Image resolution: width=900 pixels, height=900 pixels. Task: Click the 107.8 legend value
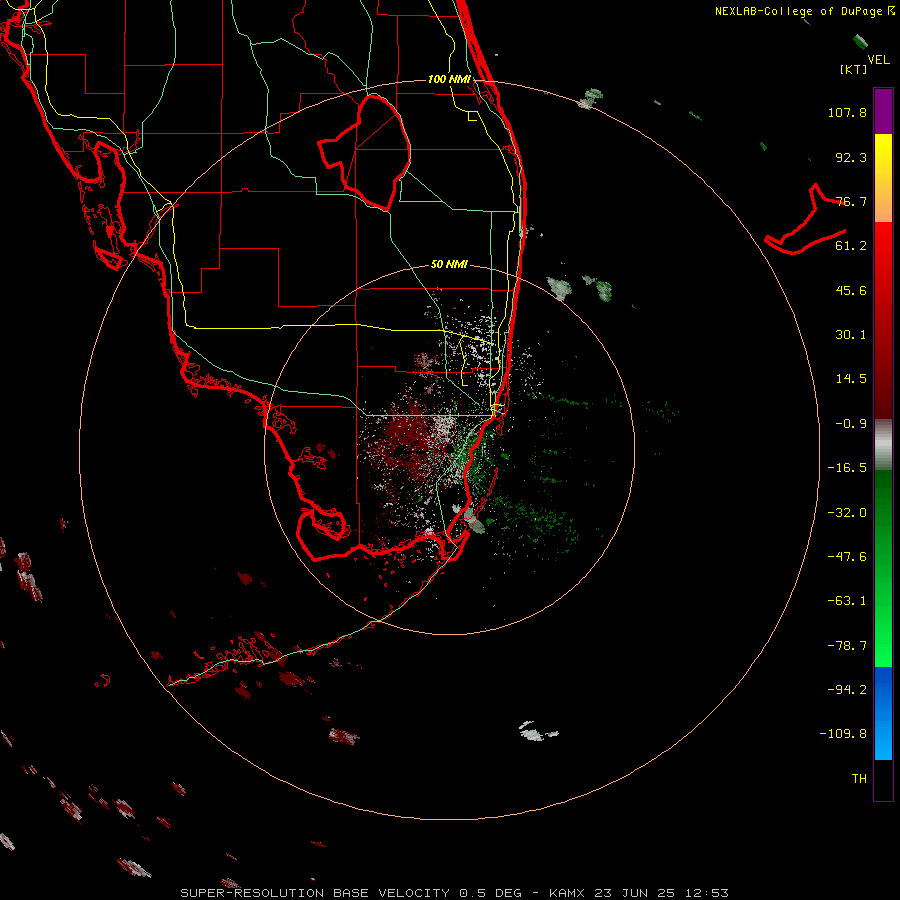[x=847, y=112]
